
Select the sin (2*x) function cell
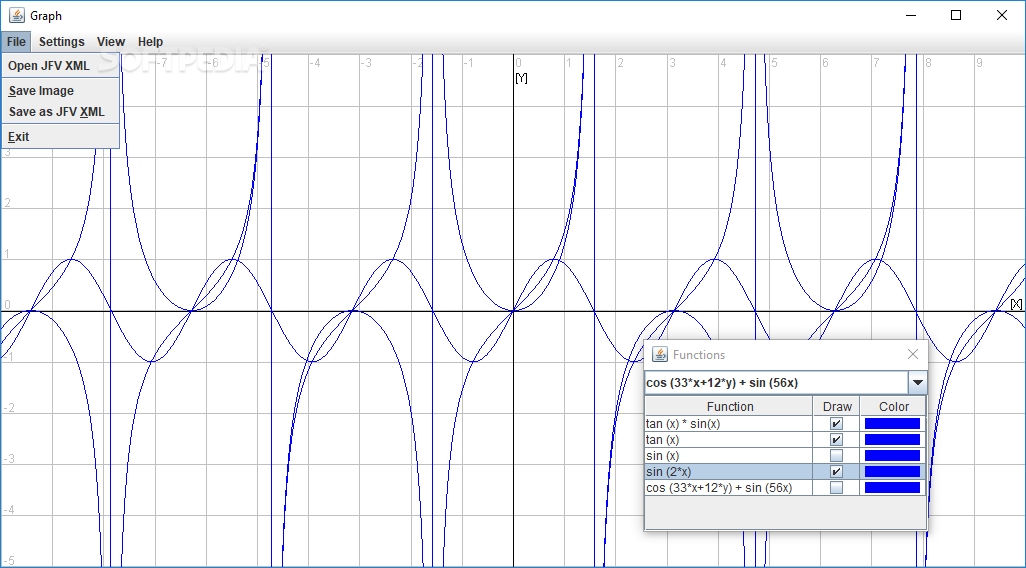tap(728, 472)
